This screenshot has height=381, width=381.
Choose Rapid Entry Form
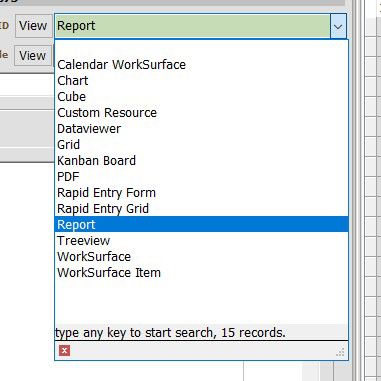[x=106, y=193]
